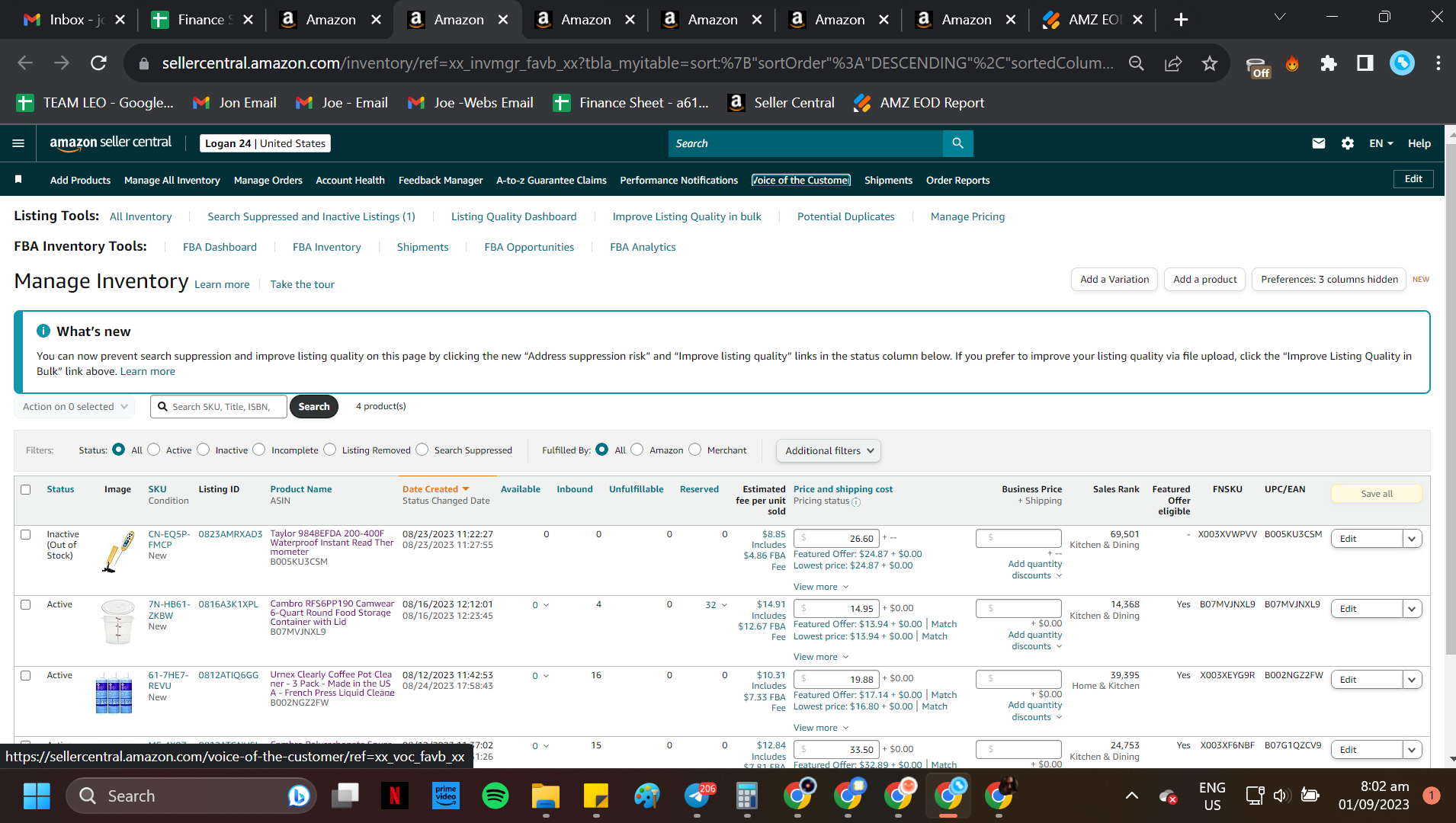Check the Urnex coffee cleaner row checkbox
The image size is (1456, 823).
pos(26,676)
